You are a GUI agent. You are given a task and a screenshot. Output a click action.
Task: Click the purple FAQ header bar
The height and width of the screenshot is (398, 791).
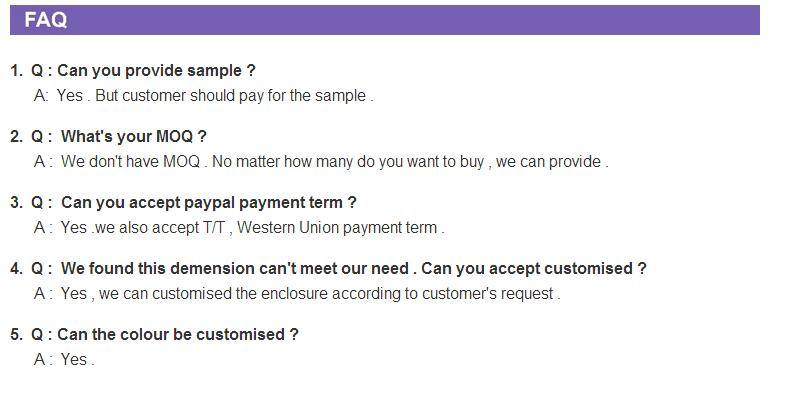tap(385, 20)
